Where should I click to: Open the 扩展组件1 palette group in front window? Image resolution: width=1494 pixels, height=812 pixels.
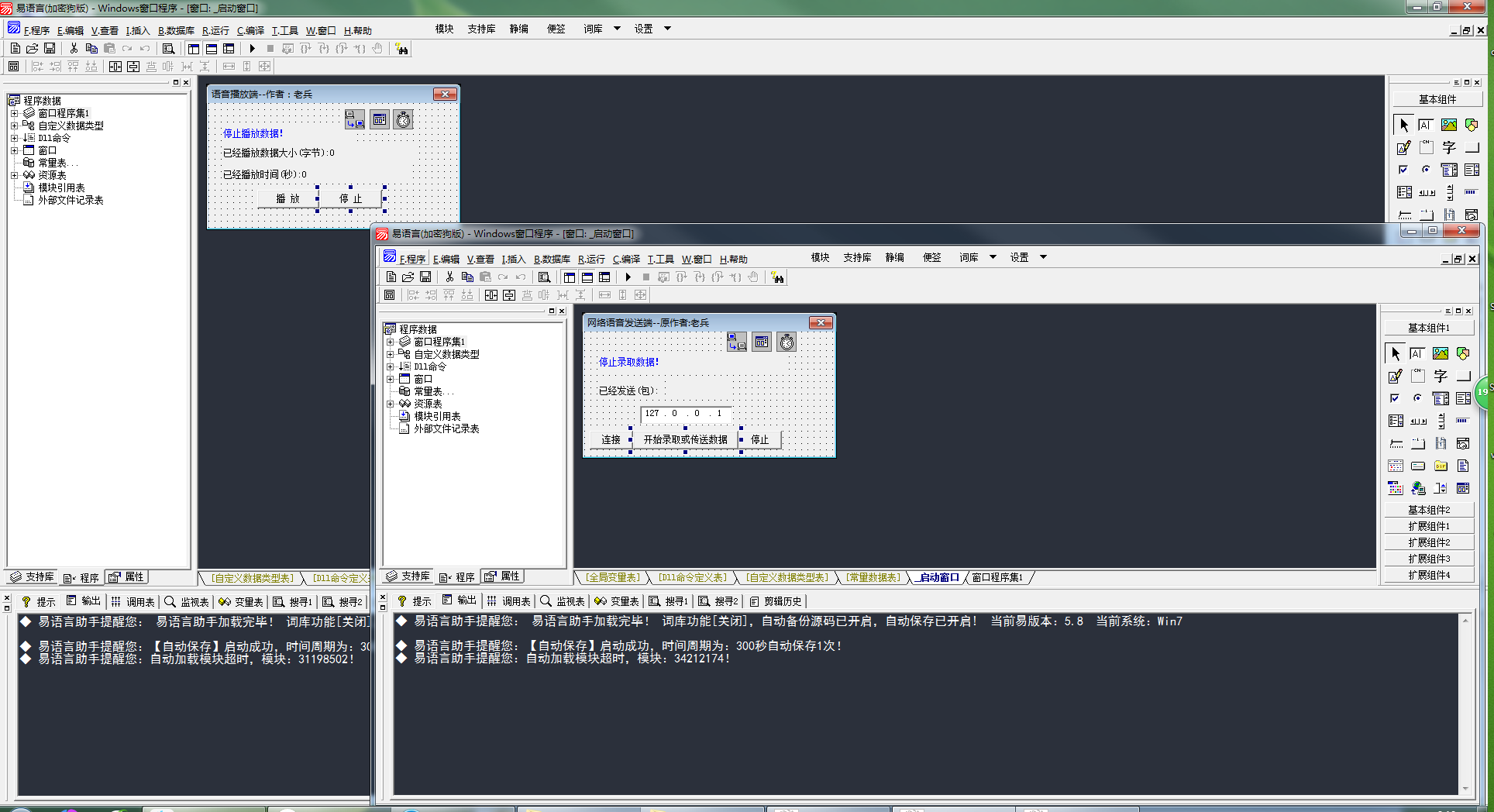[x=1429, y=526]
